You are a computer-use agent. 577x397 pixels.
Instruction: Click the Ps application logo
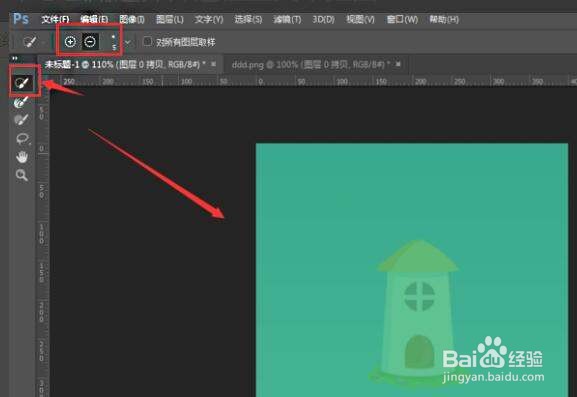pyautogui.click(x=21, y=18)
